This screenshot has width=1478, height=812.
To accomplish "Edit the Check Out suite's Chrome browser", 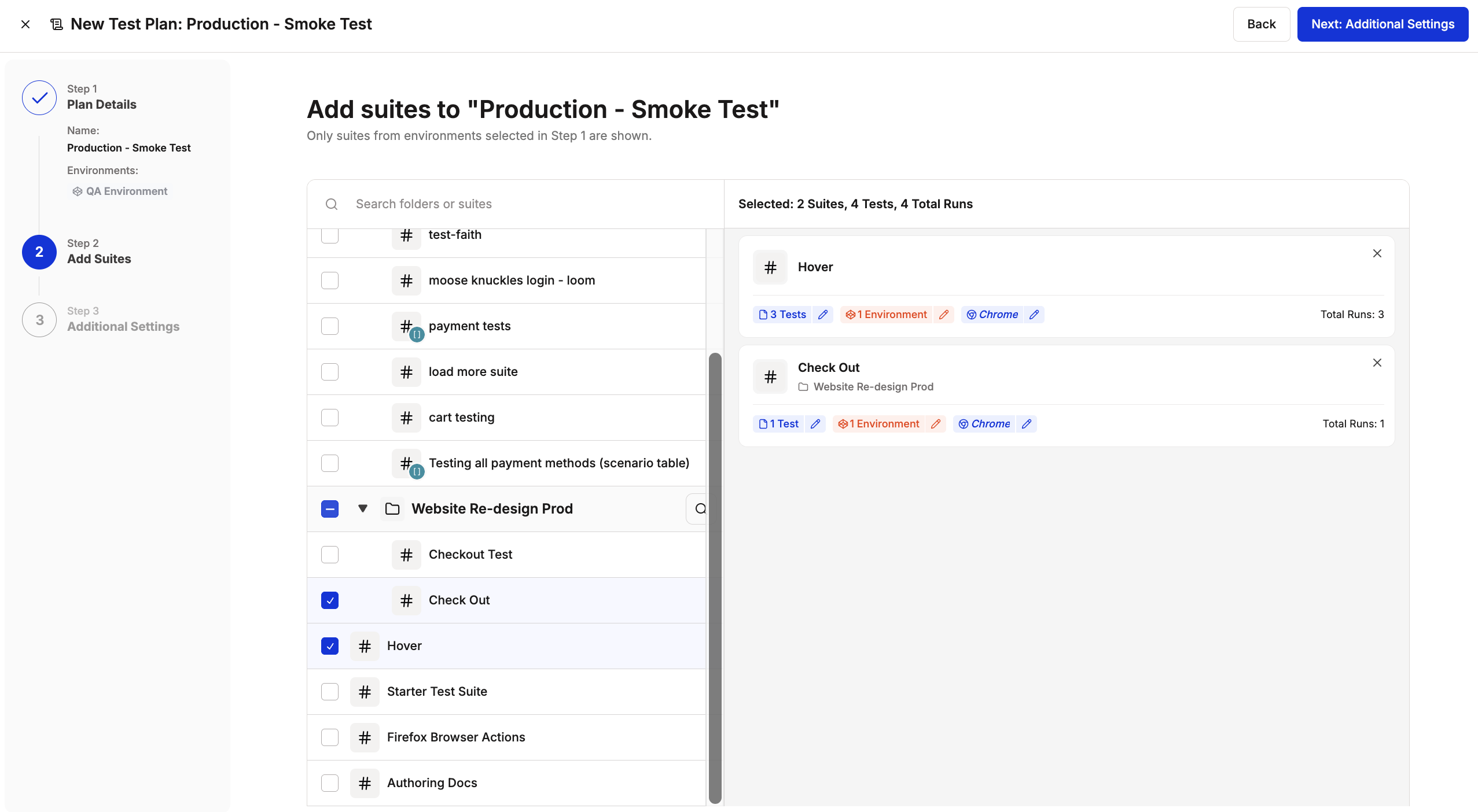I will [1027, 424].
